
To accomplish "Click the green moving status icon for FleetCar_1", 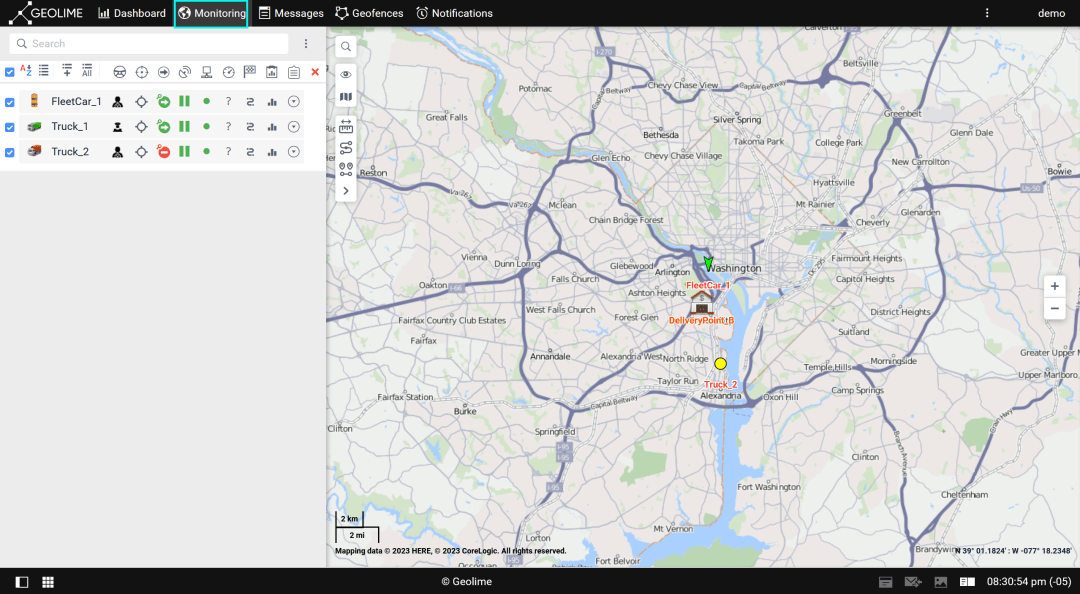I will point(163,101).
